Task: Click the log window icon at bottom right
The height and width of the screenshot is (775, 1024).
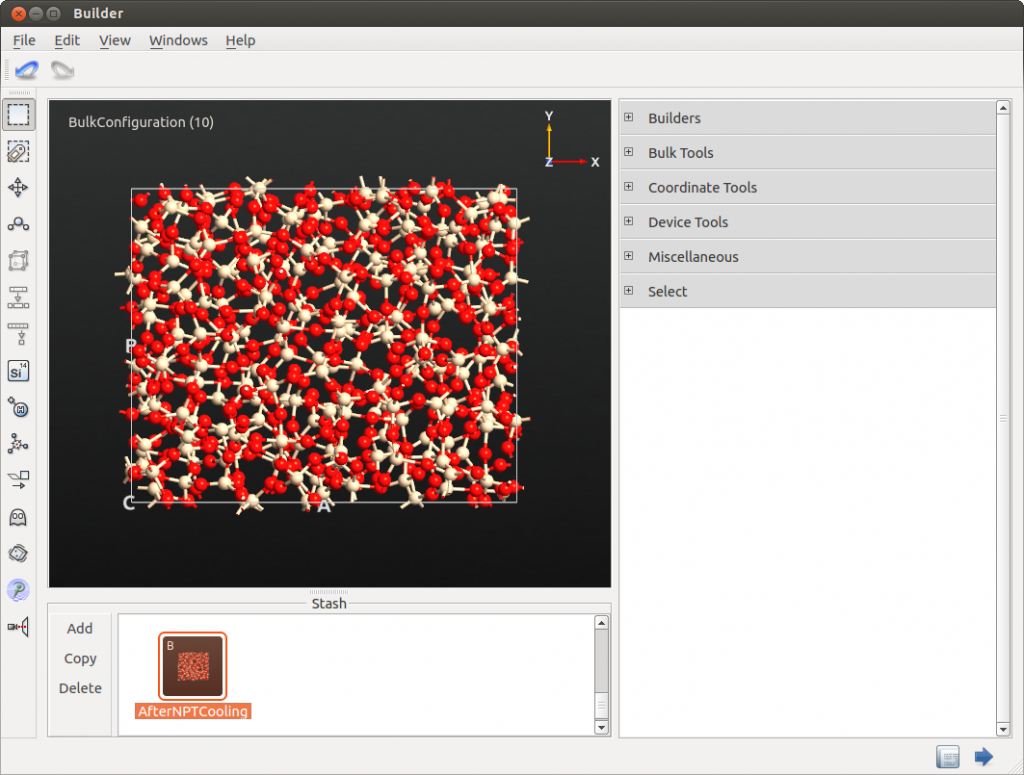Action: tap(948, 757)
